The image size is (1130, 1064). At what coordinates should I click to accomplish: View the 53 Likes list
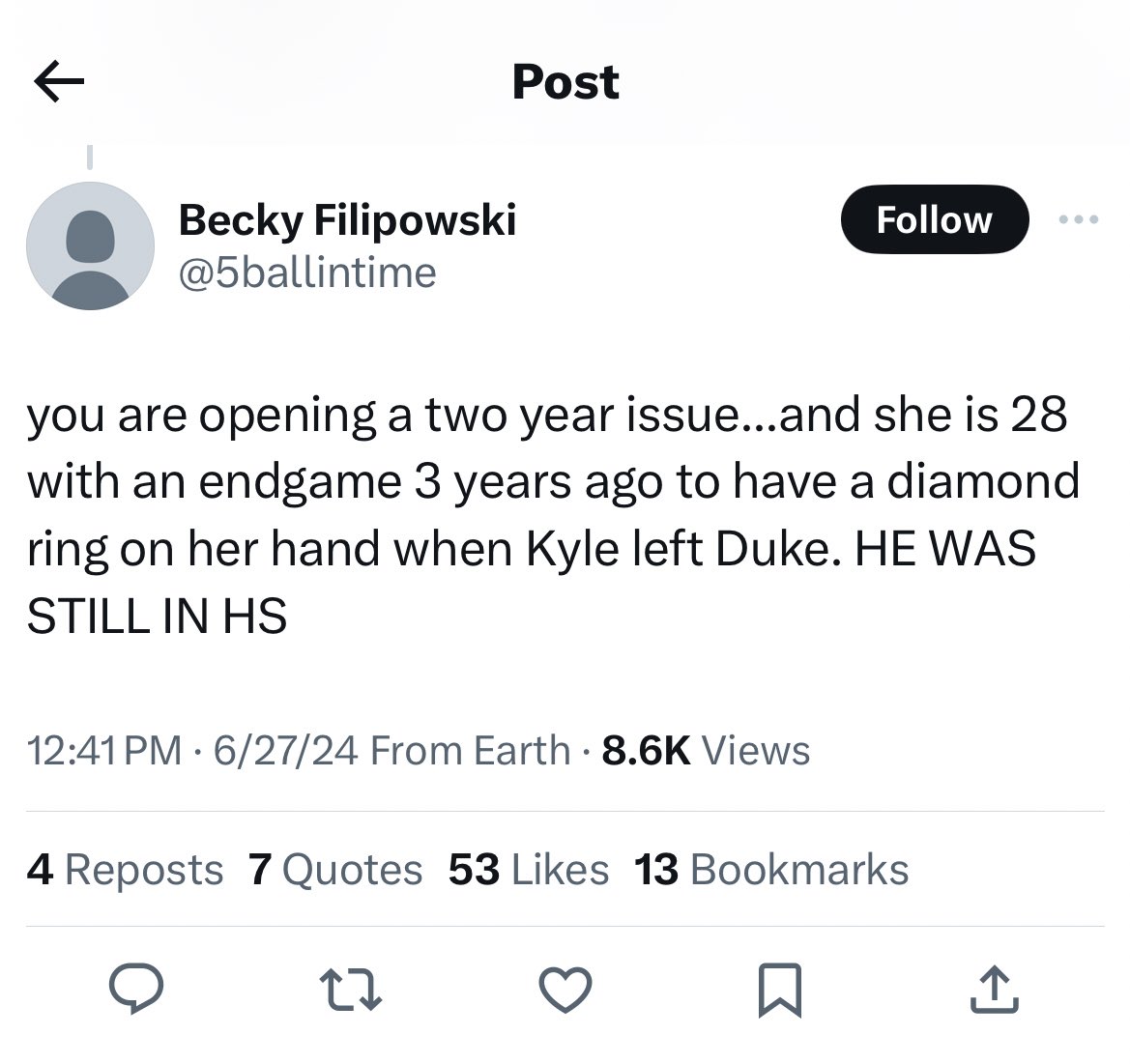pyautogui.click(x=529, y=870)
